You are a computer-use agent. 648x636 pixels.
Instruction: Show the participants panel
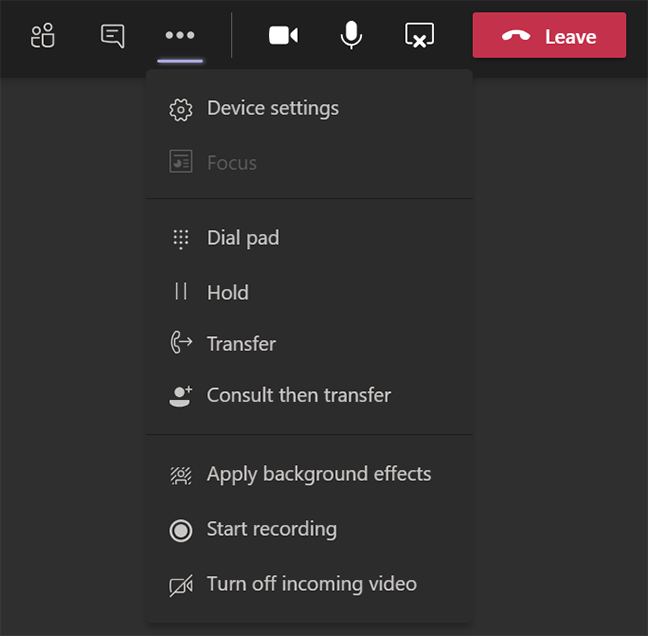point(42,36)
